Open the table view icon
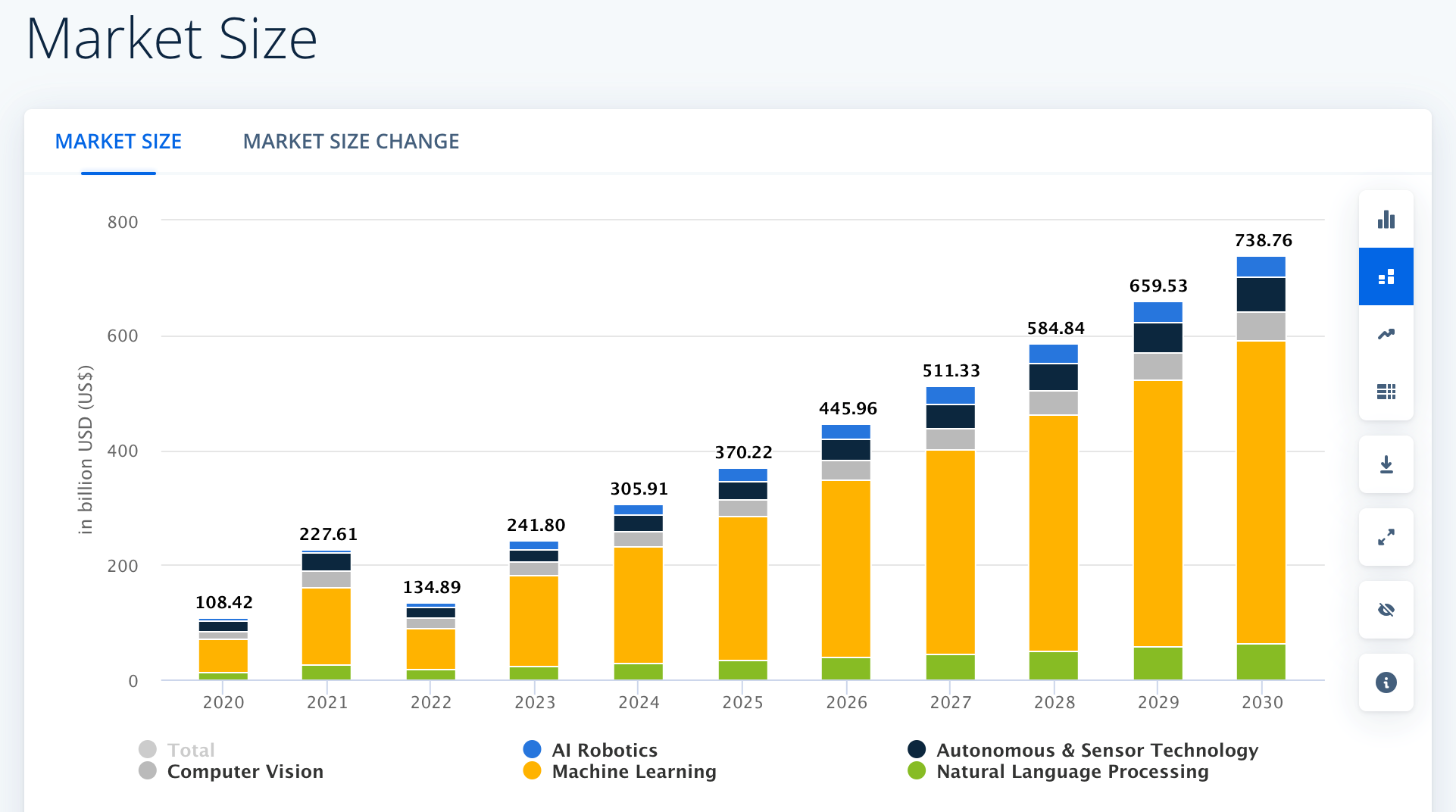Viewport: 1456px width, 812px height. 1386,392
